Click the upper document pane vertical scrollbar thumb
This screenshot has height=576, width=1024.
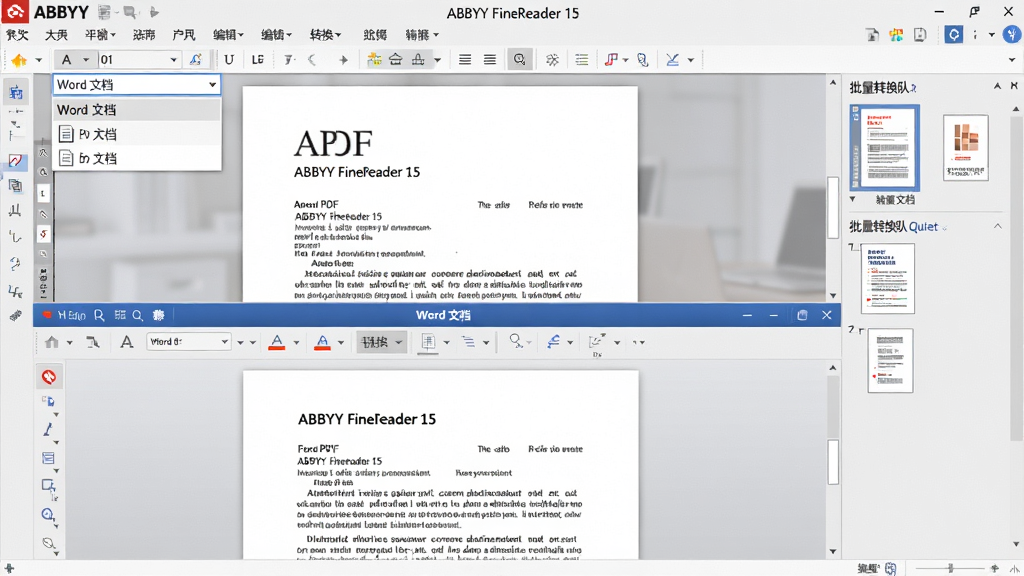point(833,209)
